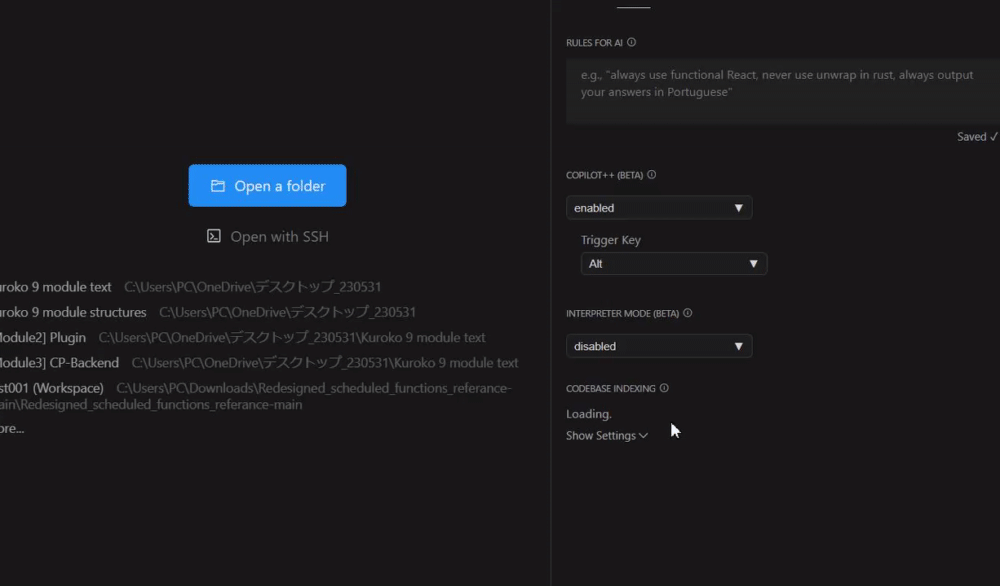Viewport: 1000px width, 586px height.
Task: Open with SSH option
Action: click(x=267, y=237)
